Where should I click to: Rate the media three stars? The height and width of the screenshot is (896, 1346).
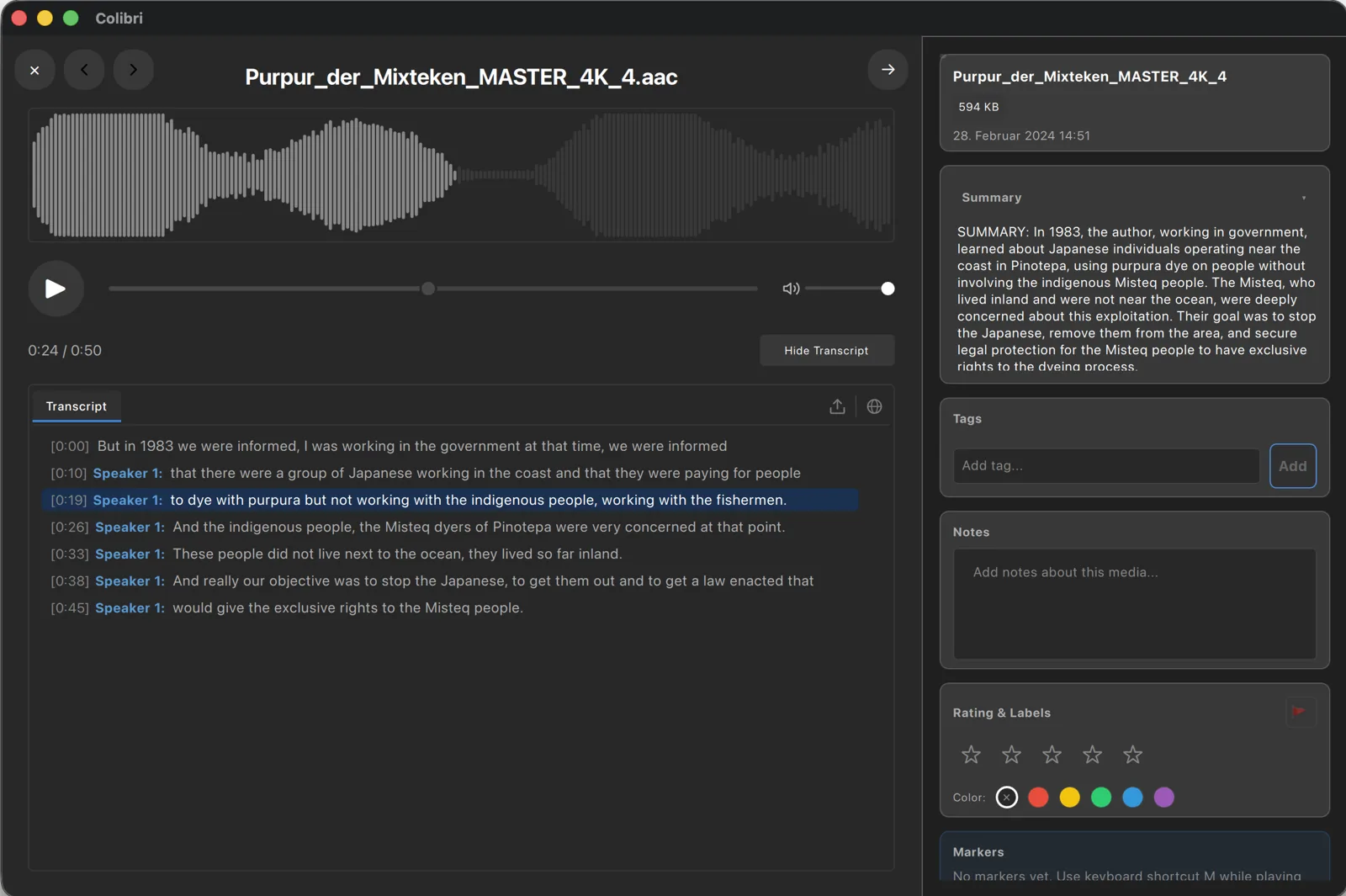(1052, 755)
